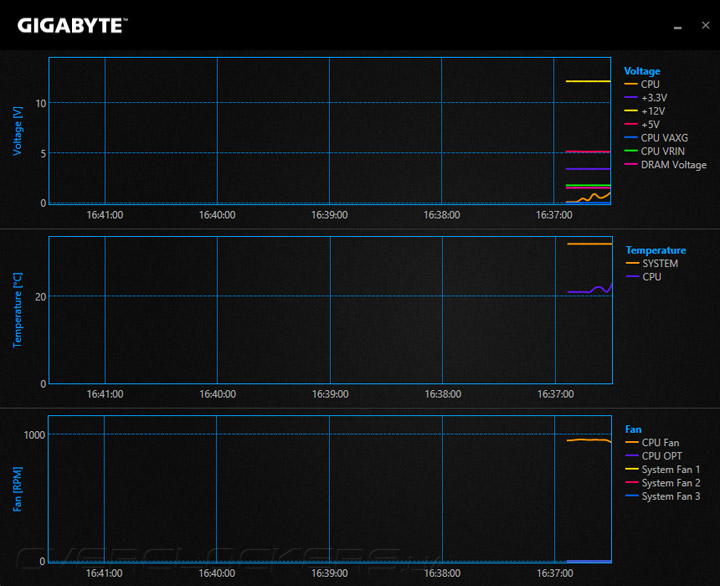Click the Temperature legend heading

[656, 250]
